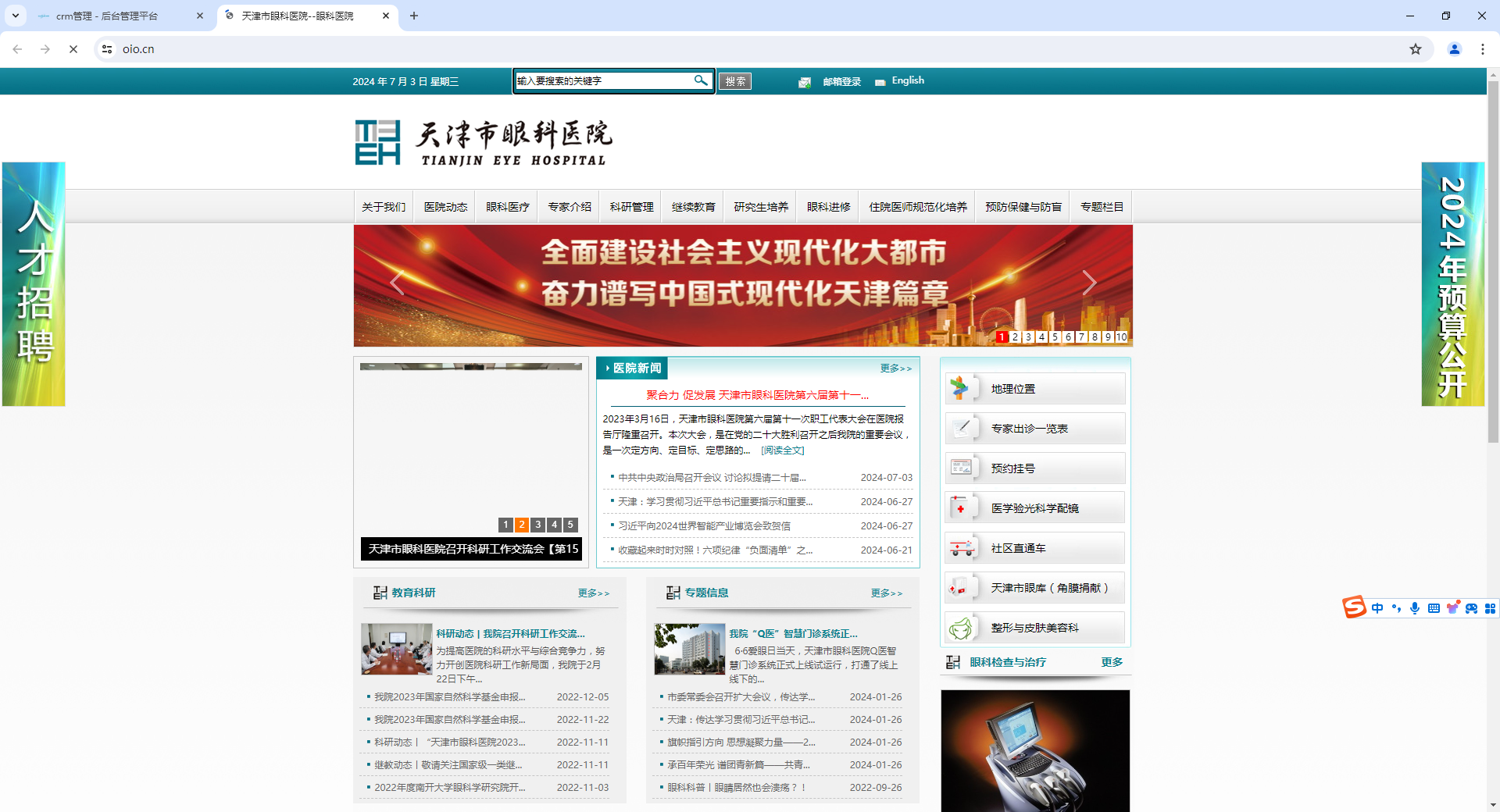The image size is (1500, 812).
Task: Open Sogou soft keyboard icon
Action: 1434,608
